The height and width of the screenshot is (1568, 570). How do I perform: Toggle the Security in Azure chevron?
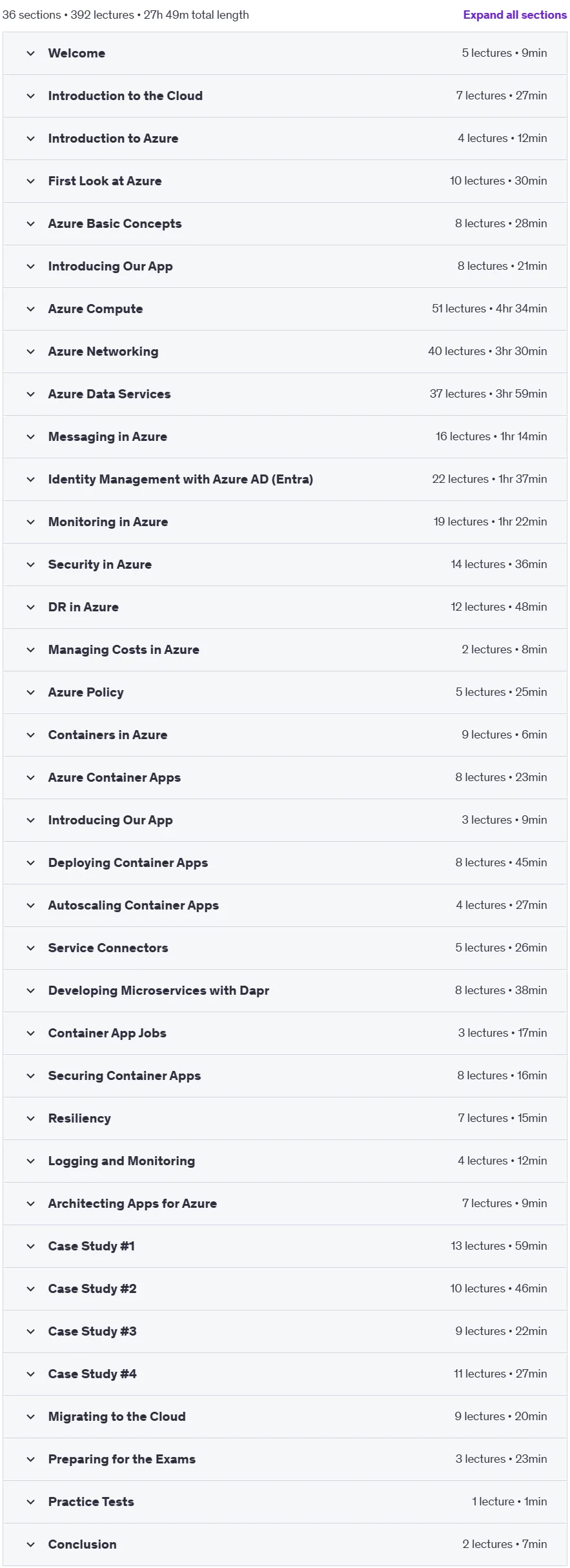pos(30,565)
